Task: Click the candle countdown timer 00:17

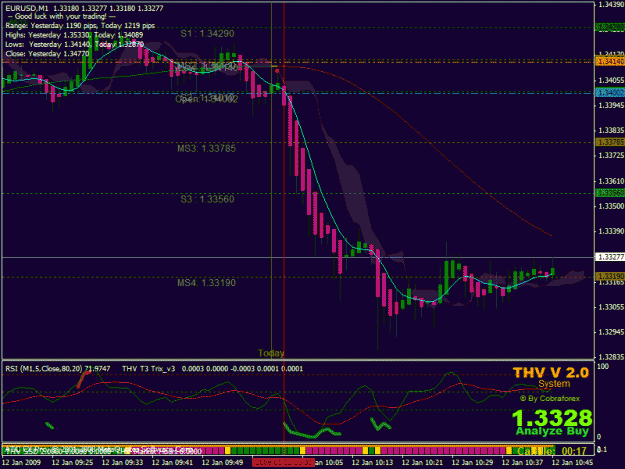Action: 574,451
